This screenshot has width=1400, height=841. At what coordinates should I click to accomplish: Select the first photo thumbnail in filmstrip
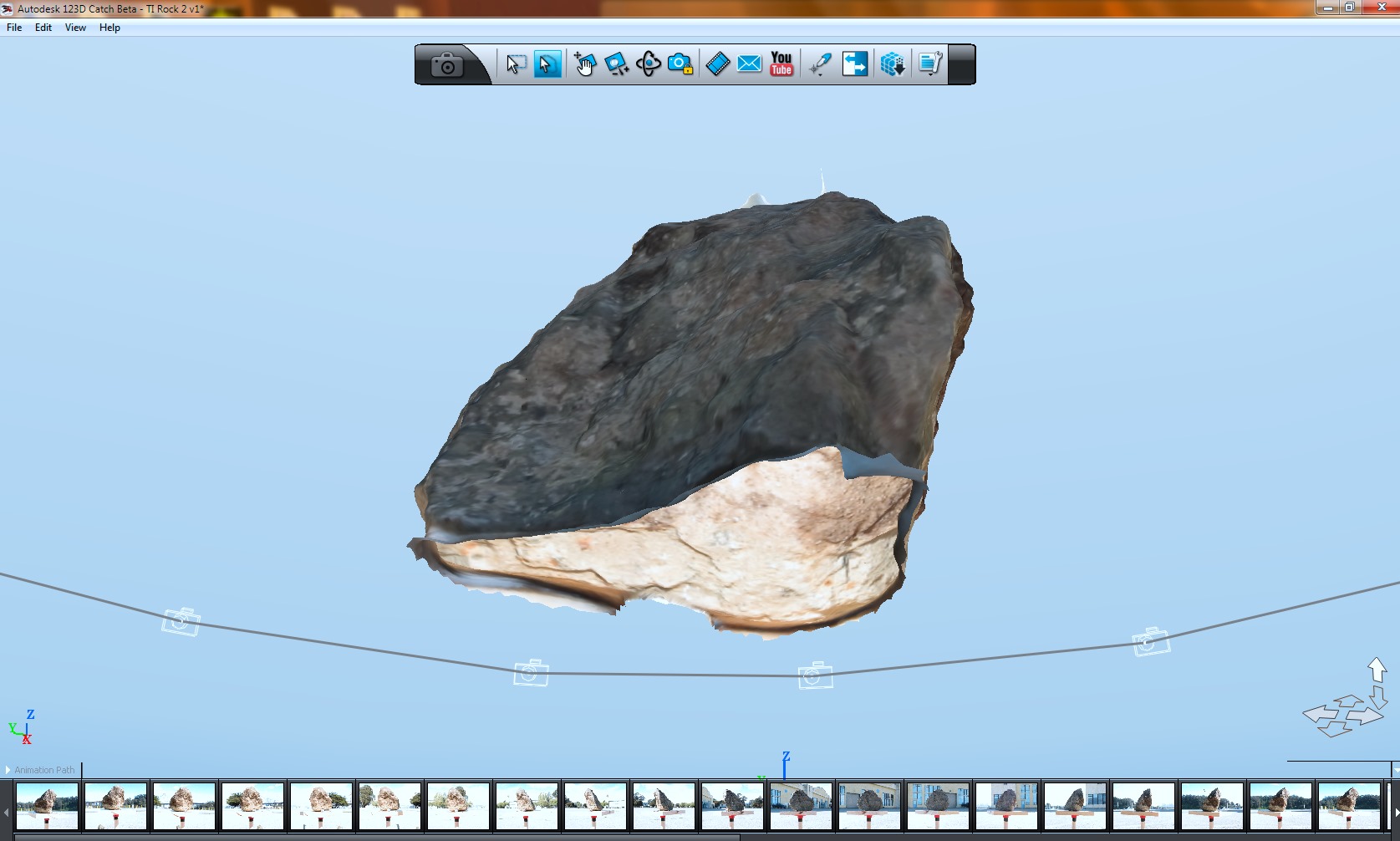click(47, 807)
